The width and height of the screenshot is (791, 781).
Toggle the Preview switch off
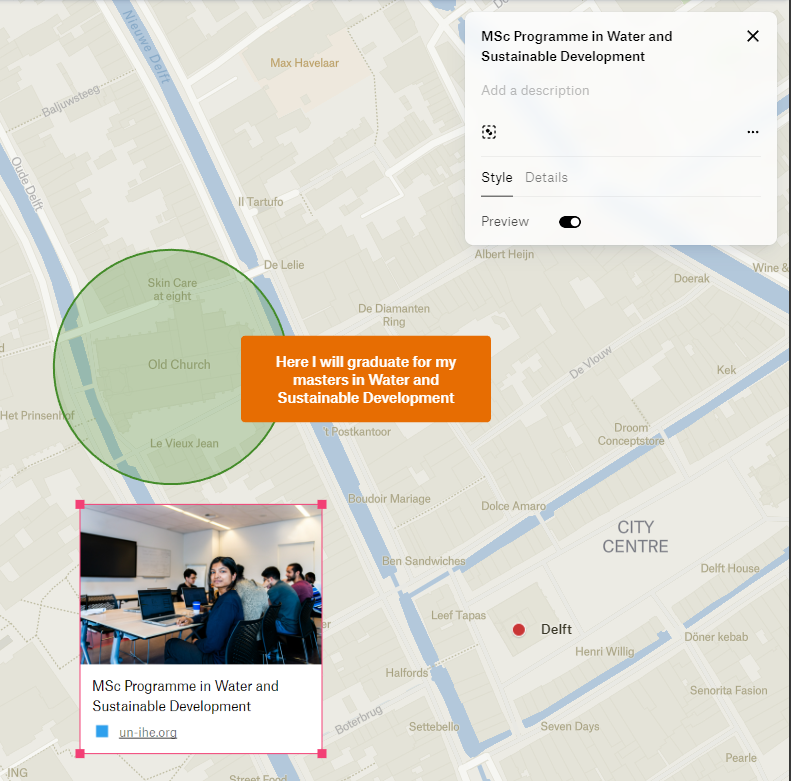coord(570,222)
